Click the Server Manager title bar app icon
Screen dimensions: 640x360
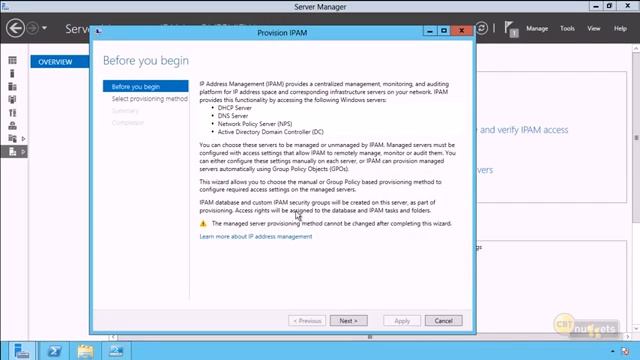coord(5,6)
